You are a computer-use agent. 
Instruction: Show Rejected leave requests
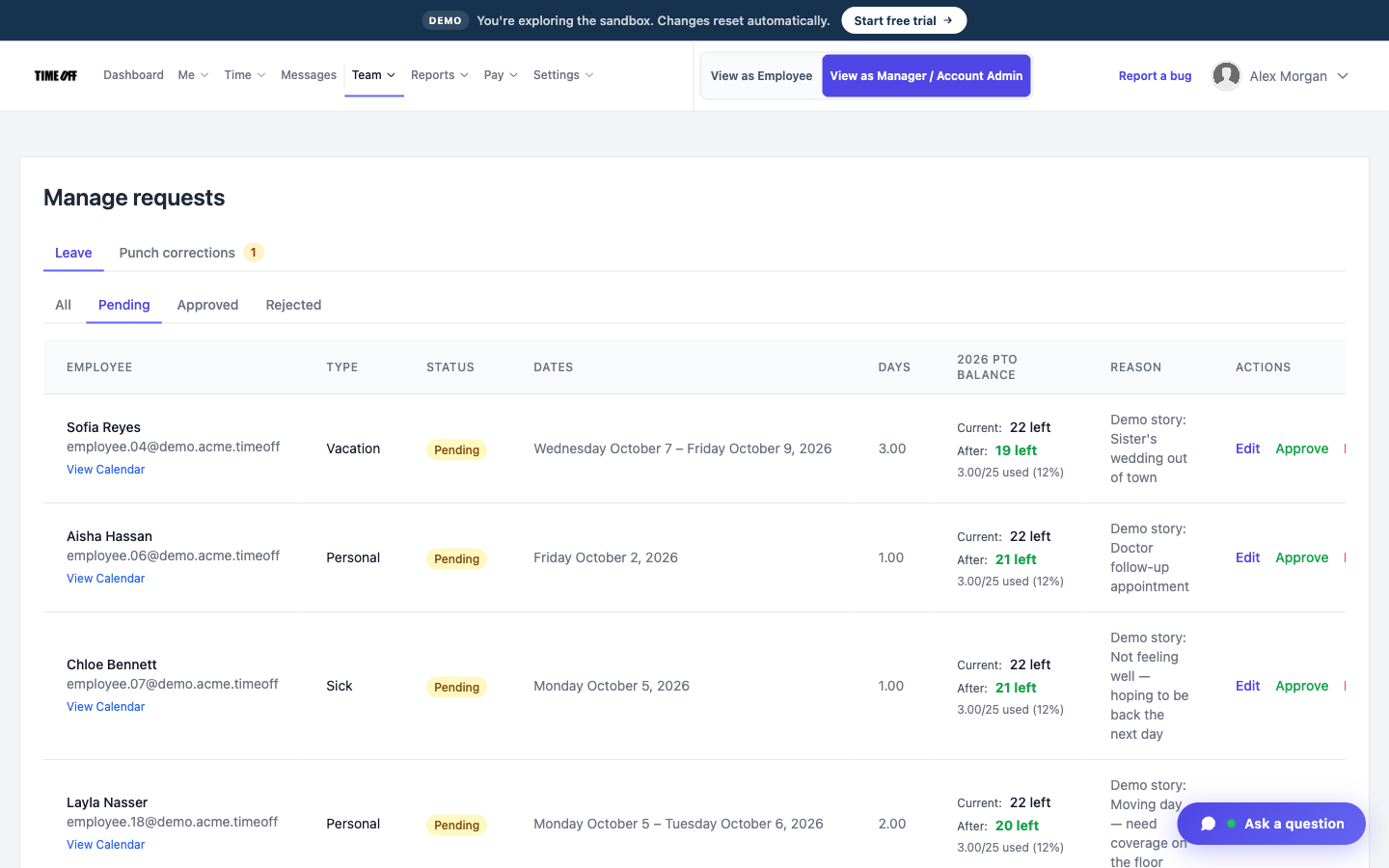293,305
